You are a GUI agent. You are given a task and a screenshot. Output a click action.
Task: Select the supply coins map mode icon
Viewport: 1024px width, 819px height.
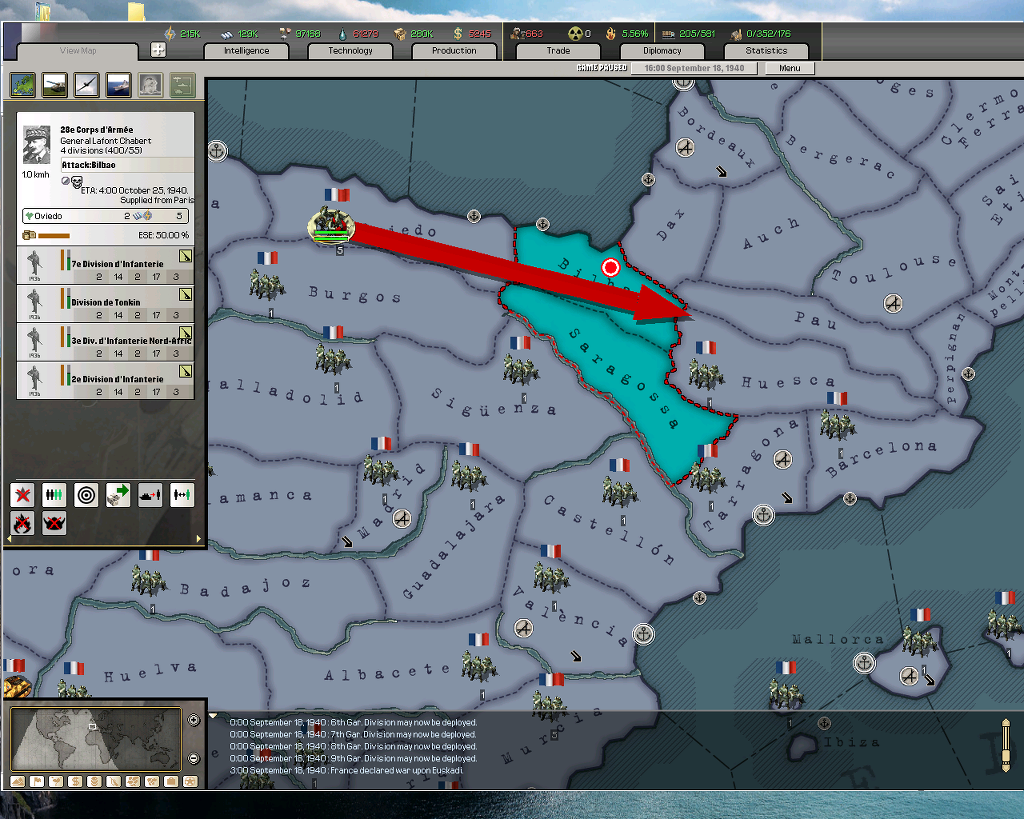click(x=94, y=781)
